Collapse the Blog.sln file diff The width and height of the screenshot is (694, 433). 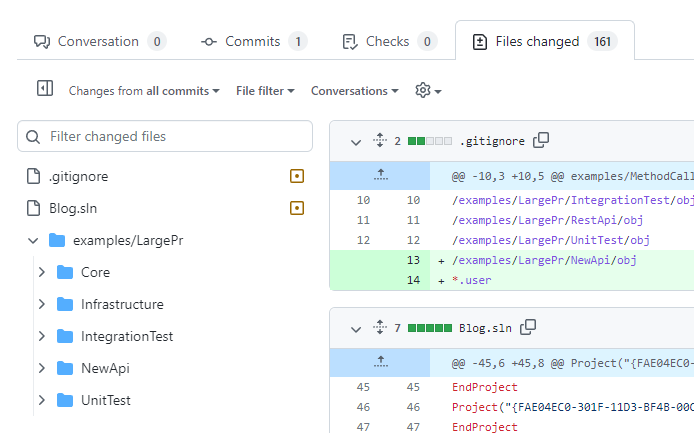coord(356,328)
